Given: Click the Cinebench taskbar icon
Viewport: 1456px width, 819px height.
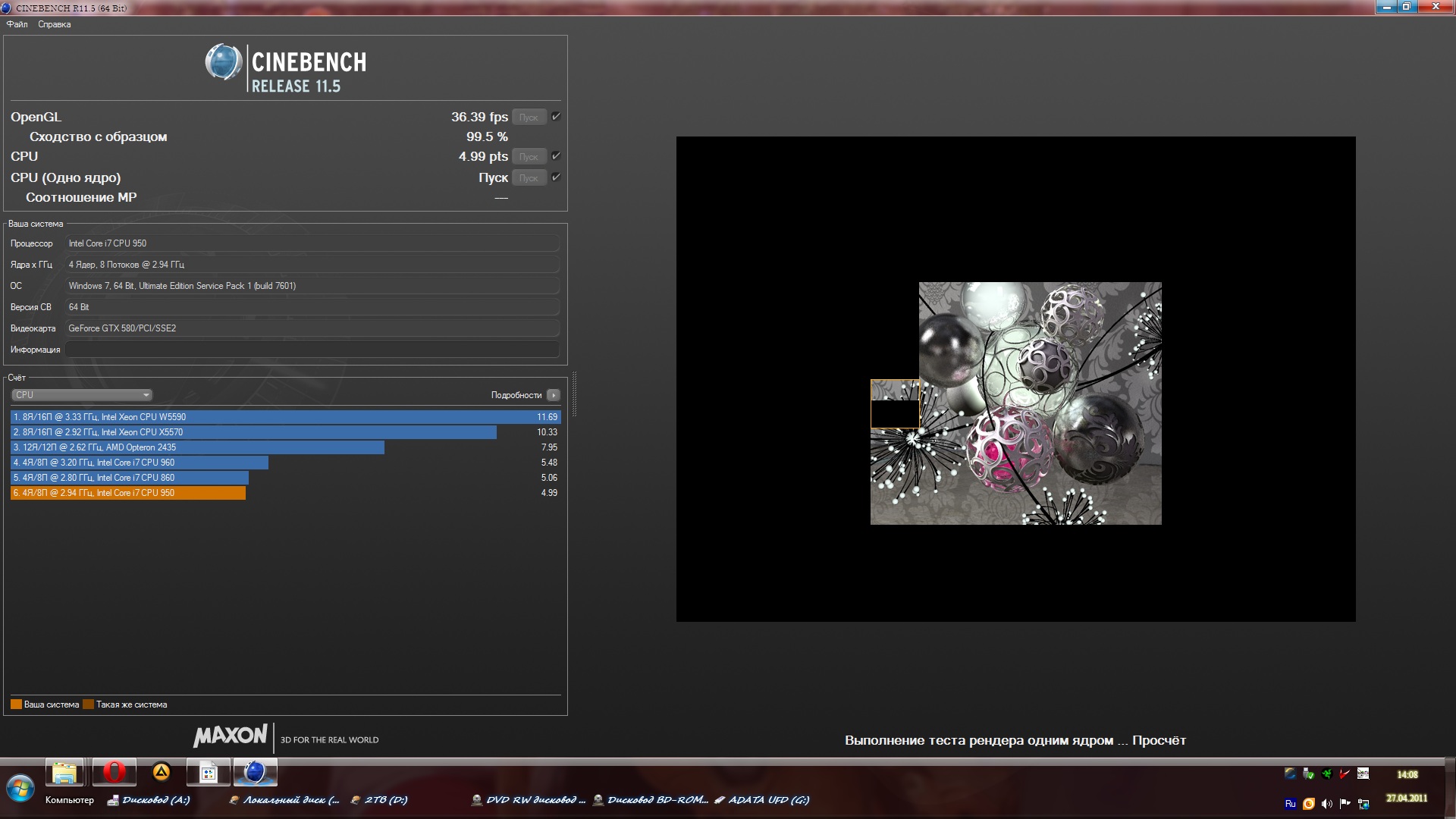Looking at the screenshot, I should [256, 773].
